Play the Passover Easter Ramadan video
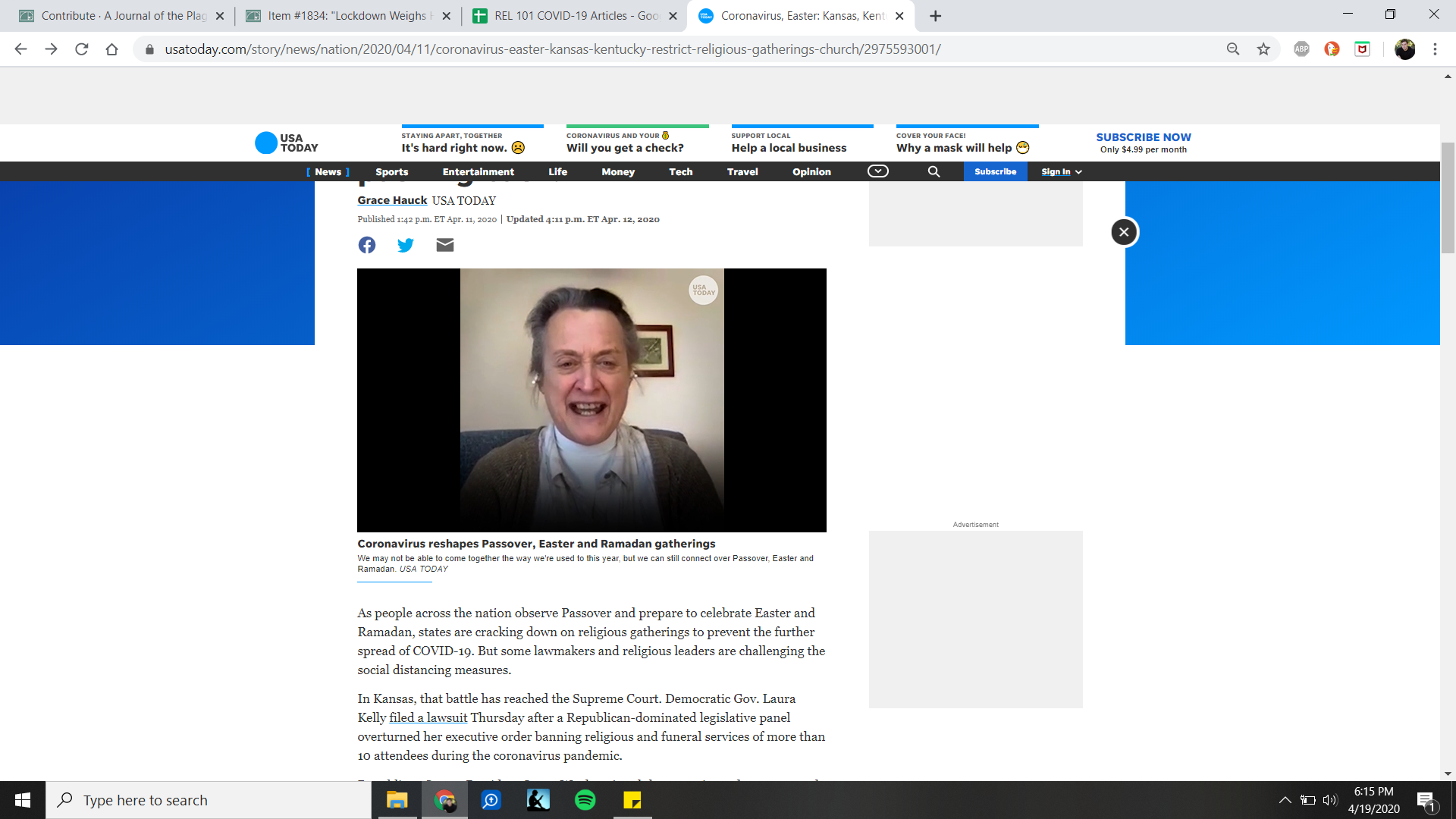The image size is (1456, 819). pyautogui.click(x=591, y=400)
